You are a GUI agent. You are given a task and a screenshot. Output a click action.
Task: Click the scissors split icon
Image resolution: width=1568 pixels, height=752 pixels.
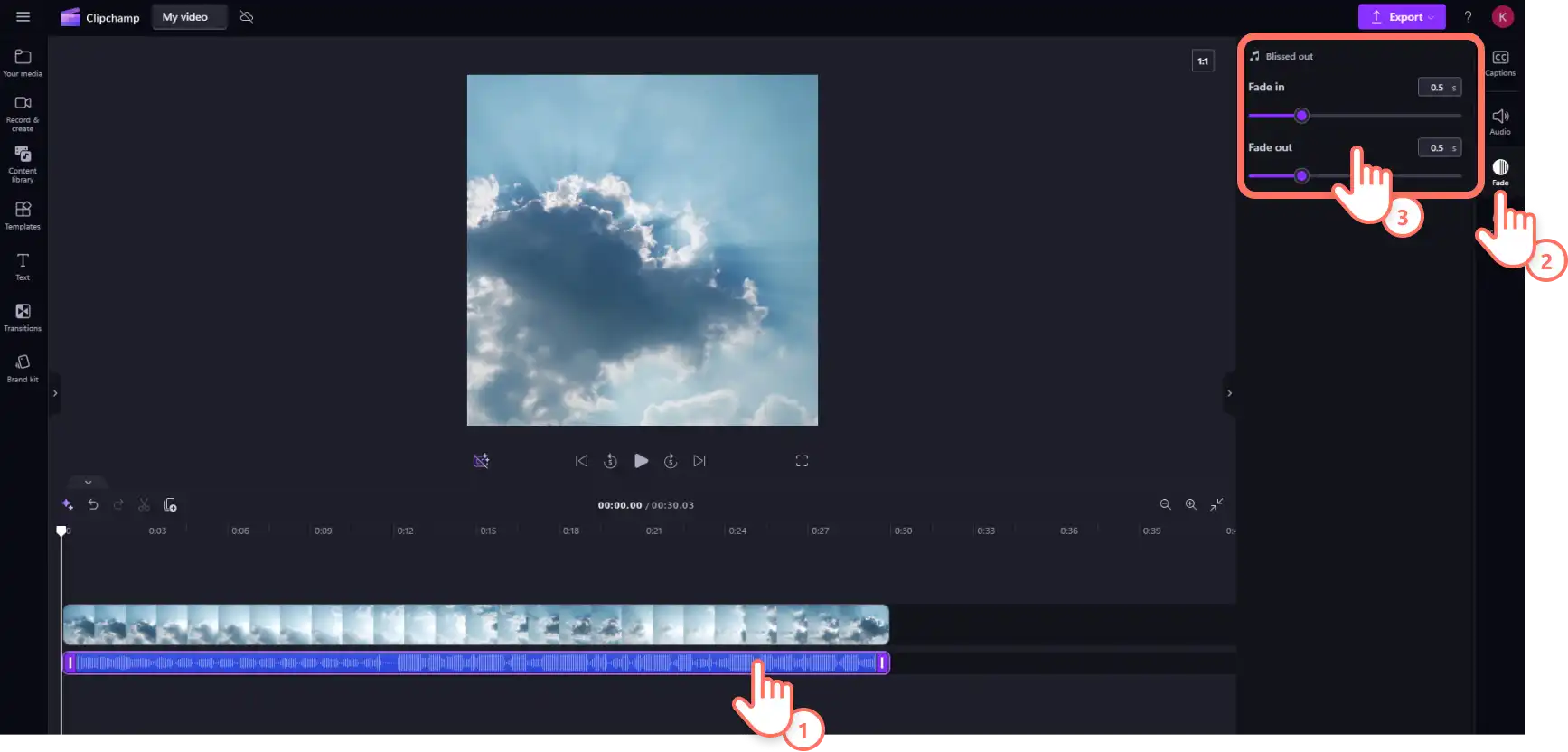(x=144, y=504)
